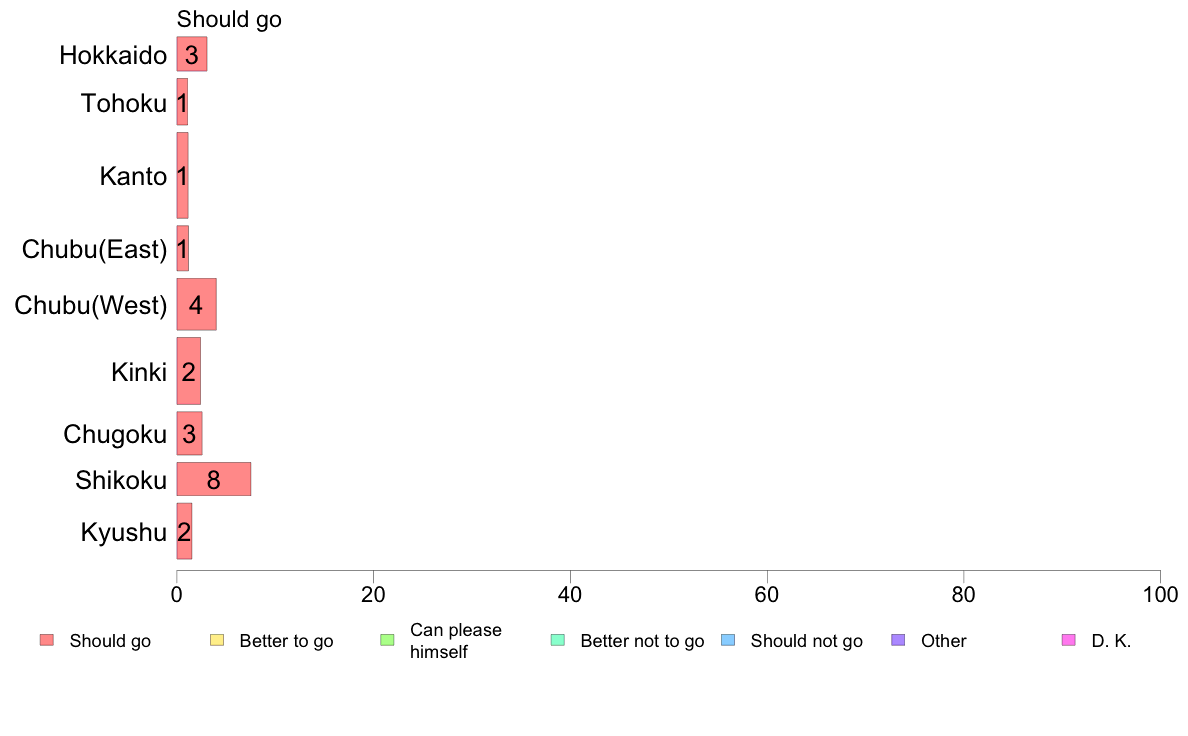
Task: Click the yellow Better to go swatch
Action: coord(217,640)
